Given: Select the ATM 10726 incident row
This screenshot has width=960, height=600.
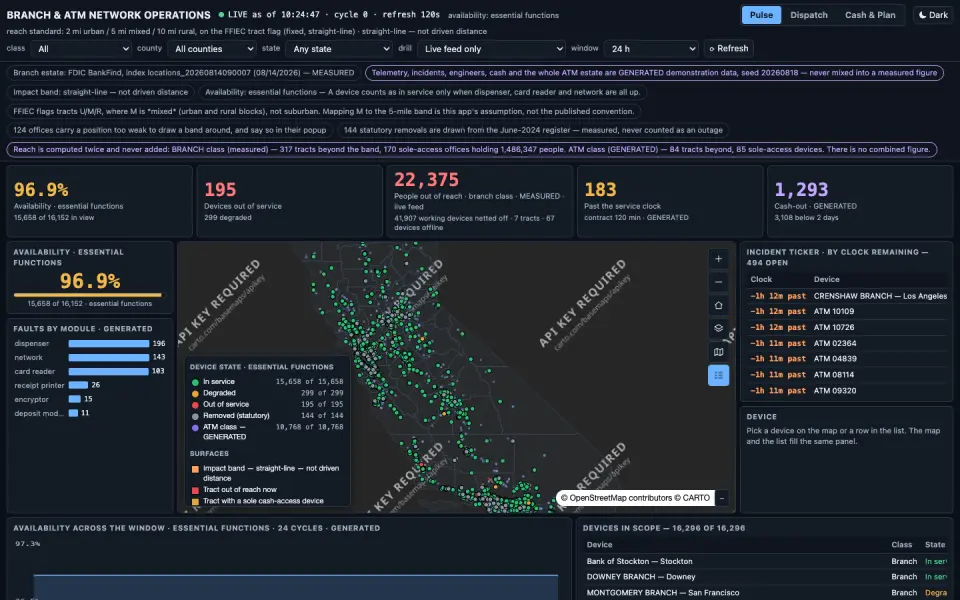Looking at the screenshot, I should [x=848, y=328].
